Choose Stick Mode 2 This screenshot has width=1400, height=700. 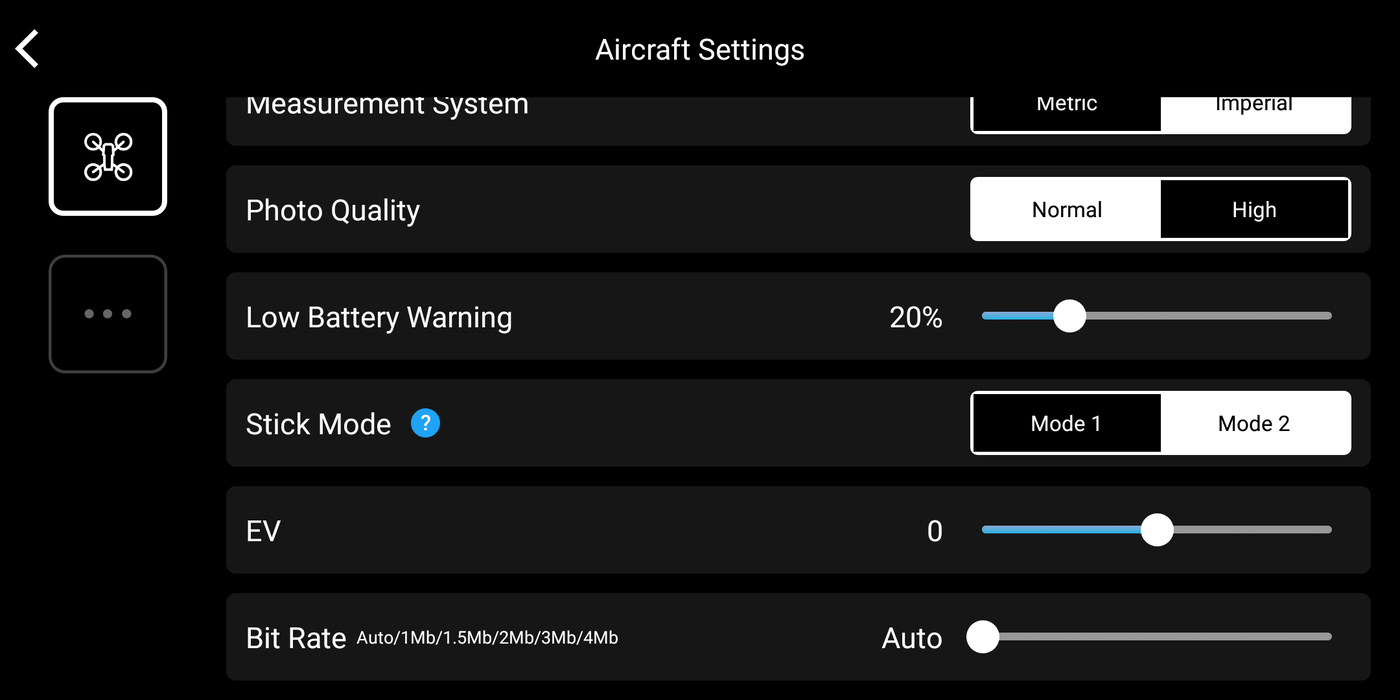click(x=1254, y=423)
